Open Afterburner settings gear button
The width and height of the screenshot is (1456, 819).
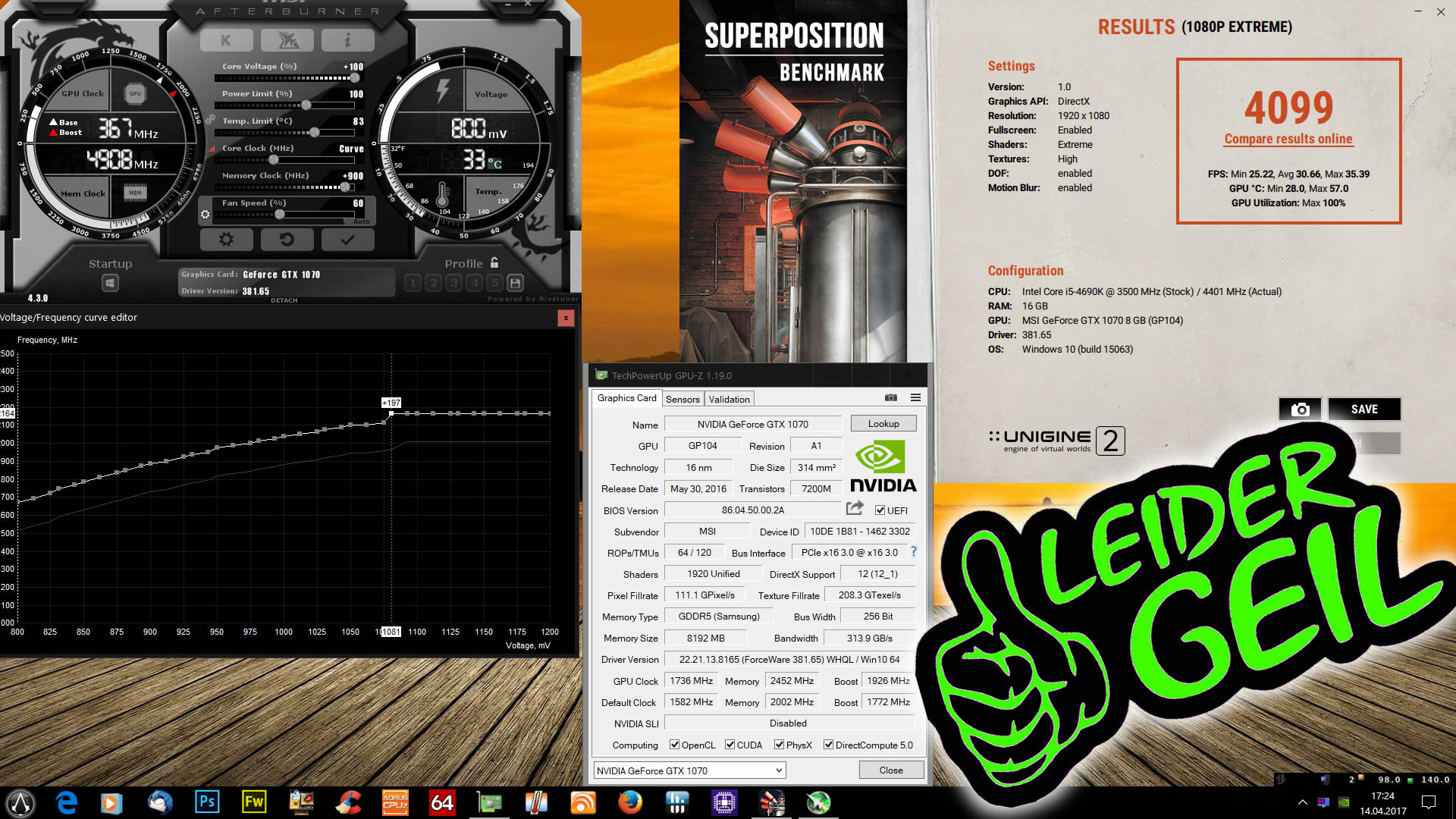pyautogui.click(x=226, y=240)
